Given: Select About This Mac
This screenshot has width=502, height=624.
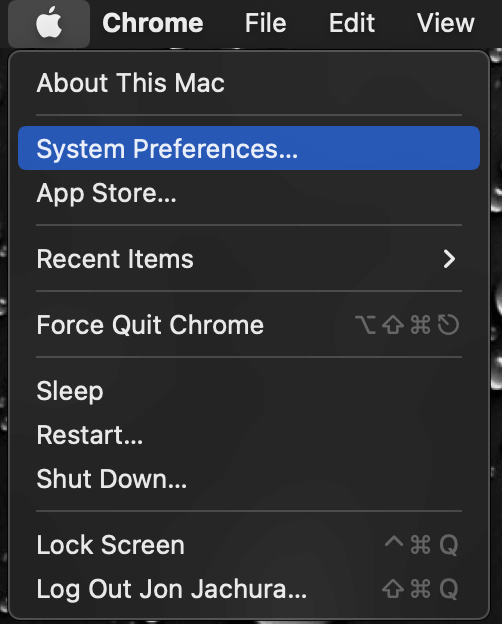Looking at the screenshot, I should (249, 83).
